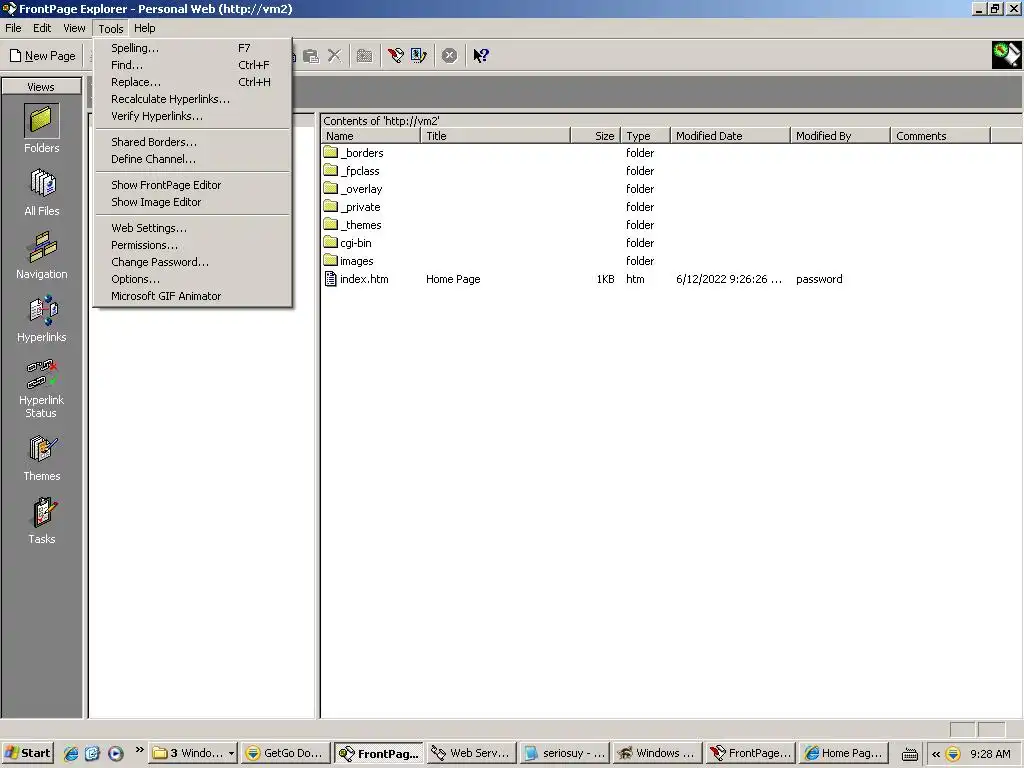The width and height of the screenshot is (1024, 768).
Task: Open the Themes view
Action: click(41, 457)
